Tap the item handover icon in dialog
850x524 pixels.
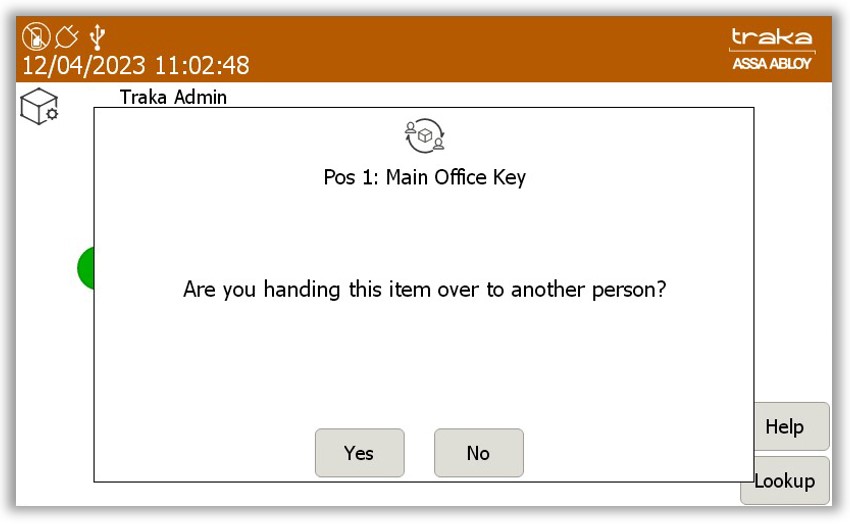coord(425,135)
